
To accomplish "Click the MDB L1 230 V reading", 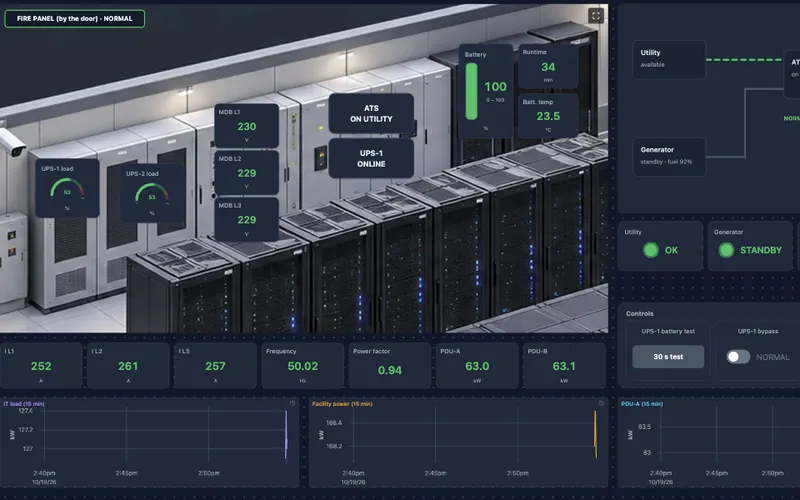I will pos(246,126).
